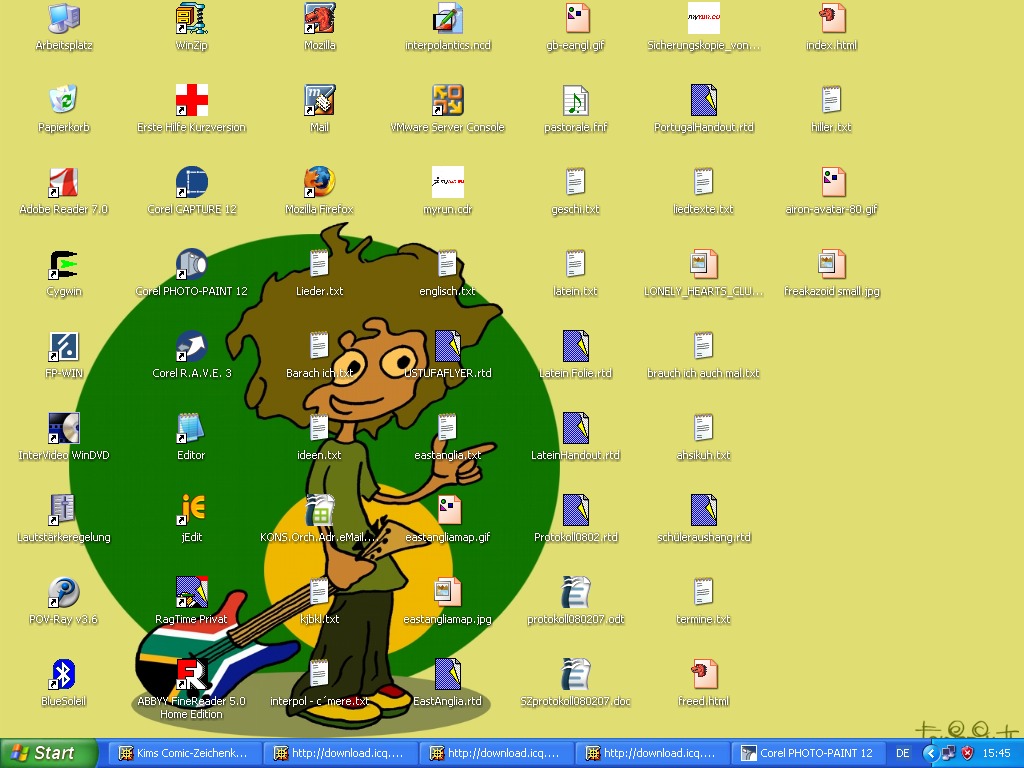The image size is (1024, 768).
Task: Select the BlueSoleil Bluetooth icon
Action: coord(63,675)
